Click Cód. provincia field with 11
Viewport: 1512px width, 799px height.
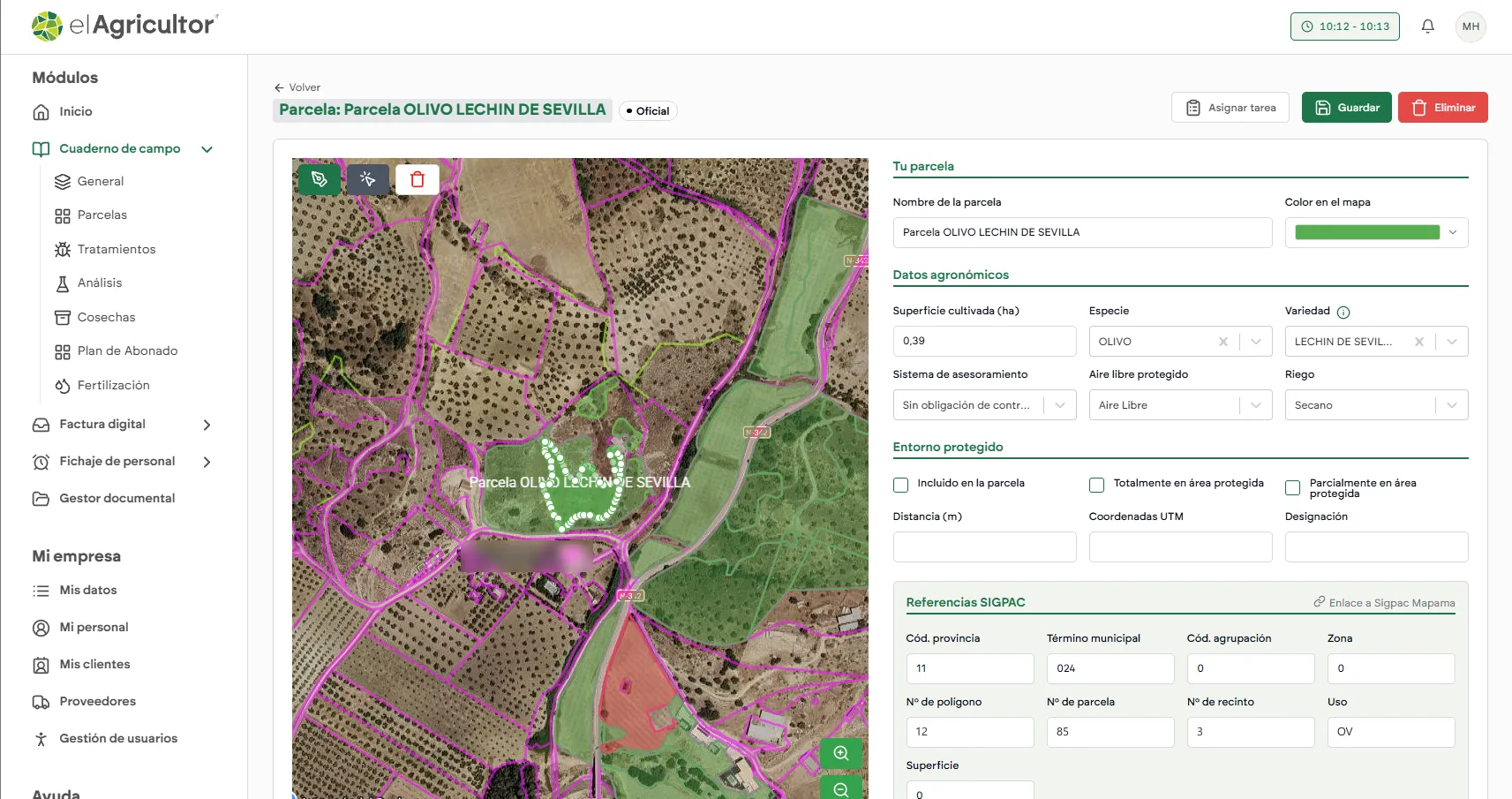(970, 668)
